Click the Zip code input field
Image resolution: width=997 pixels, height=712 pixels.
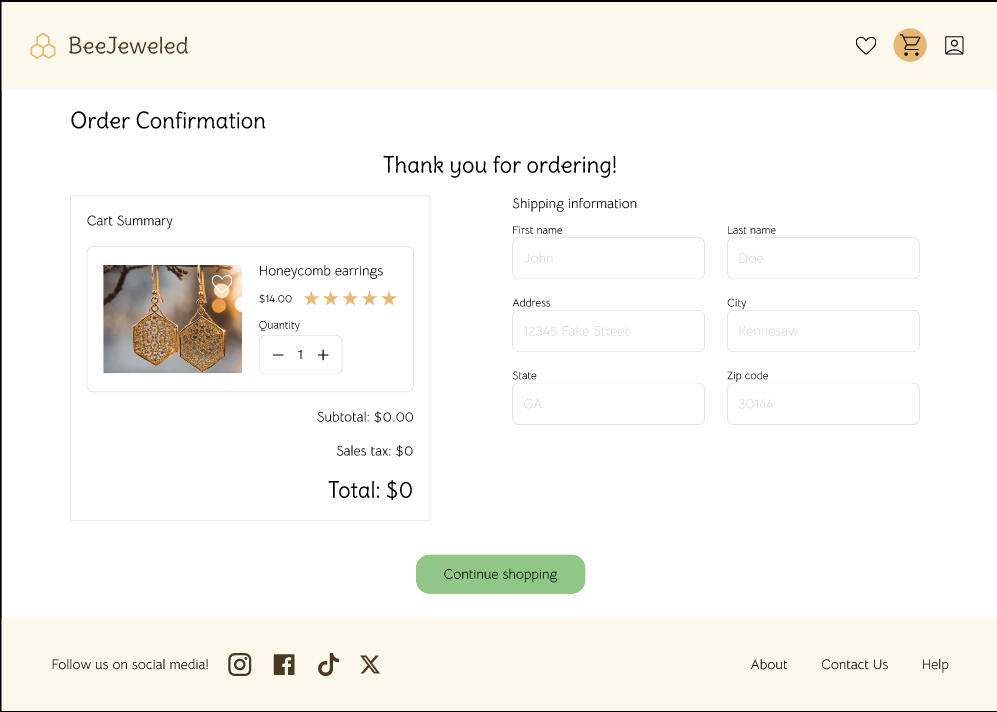823,404
